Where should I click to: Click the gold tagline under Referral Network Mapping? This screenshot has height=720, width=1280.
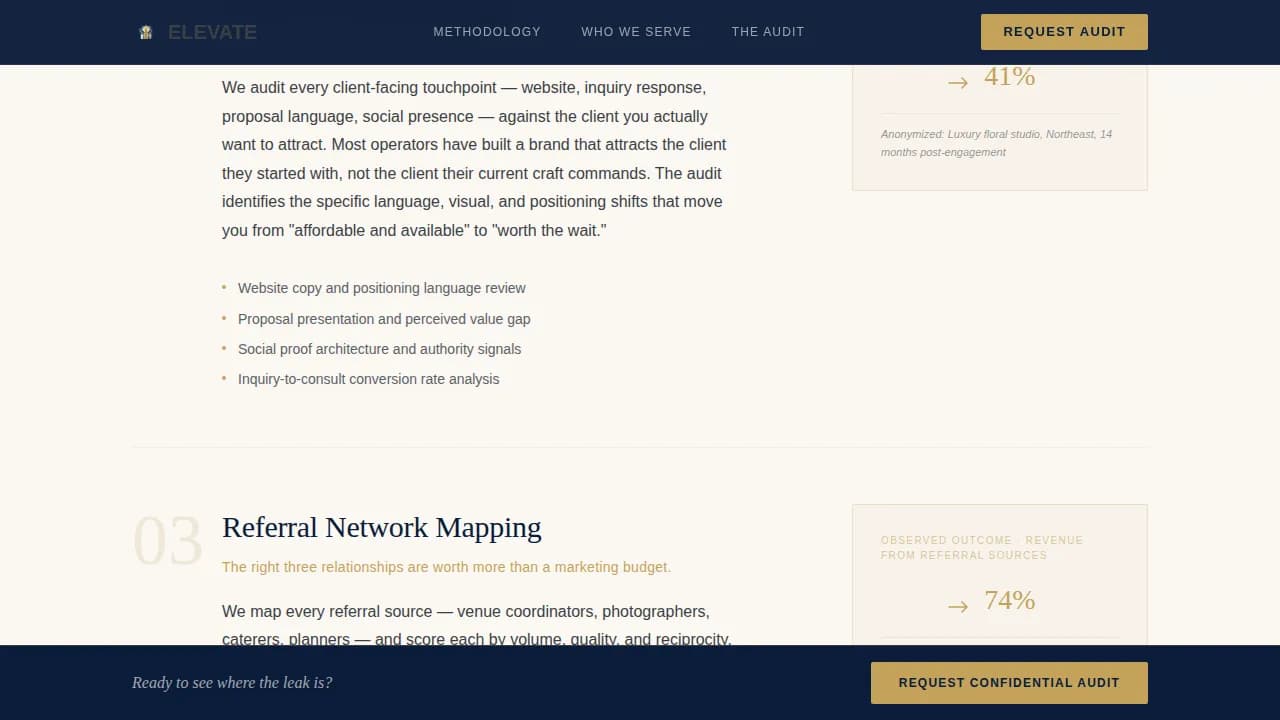point(446,567)
